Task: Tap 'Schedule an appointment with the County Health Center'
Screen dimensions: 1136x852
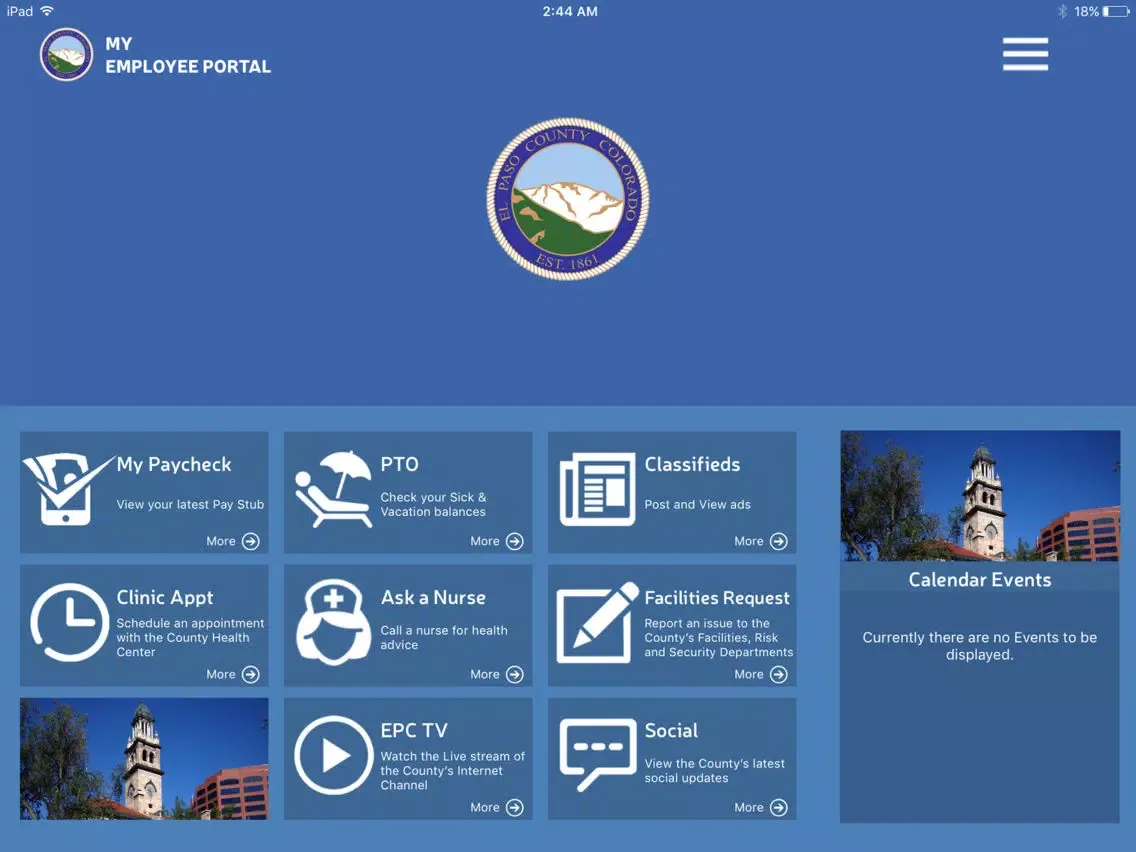Action: tap(190, 638)
